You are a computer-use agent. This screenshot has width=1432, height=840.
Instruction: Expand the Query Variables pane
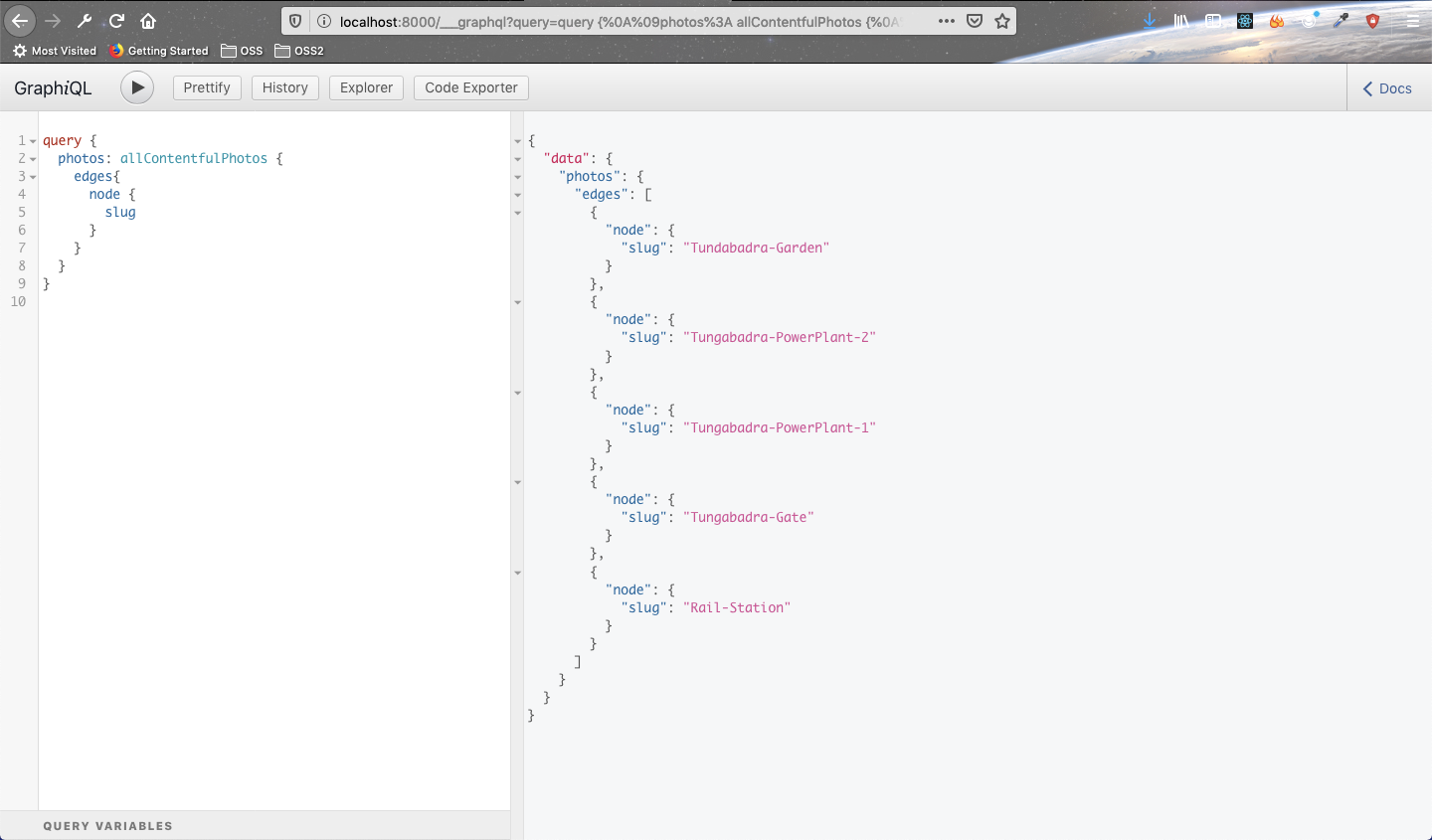[107, 826]
